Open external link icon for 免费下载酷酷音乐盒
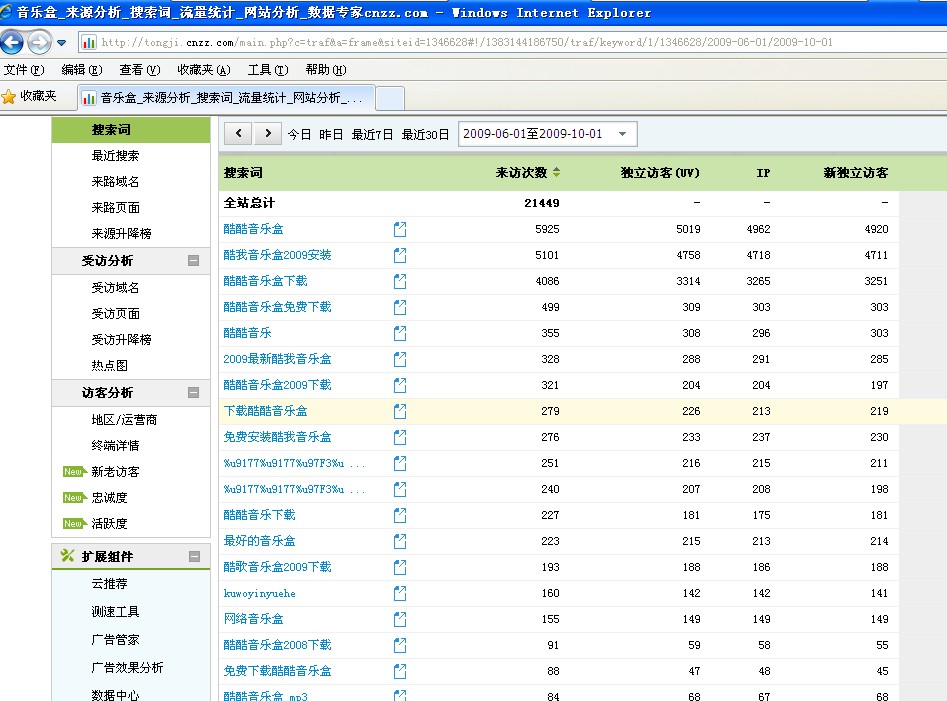Viewport: 947px width, 701px height. [400, 671]
